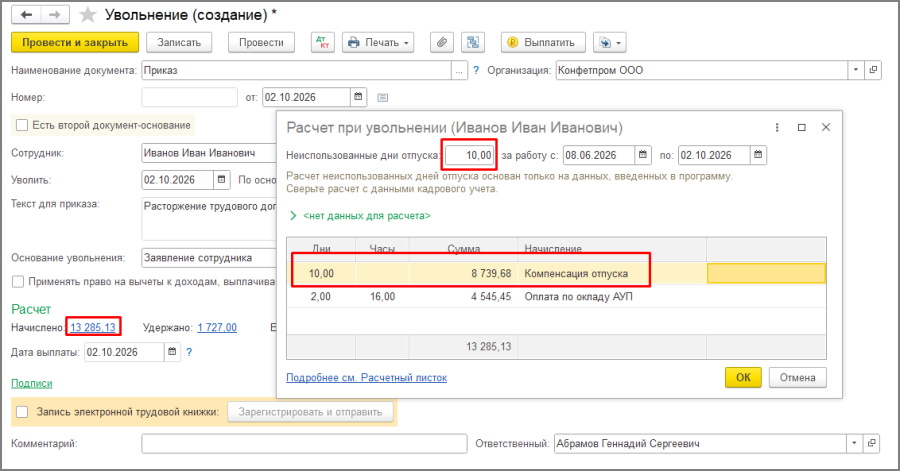Open the Подписи link
900x471 pixels.
point(32,383)
